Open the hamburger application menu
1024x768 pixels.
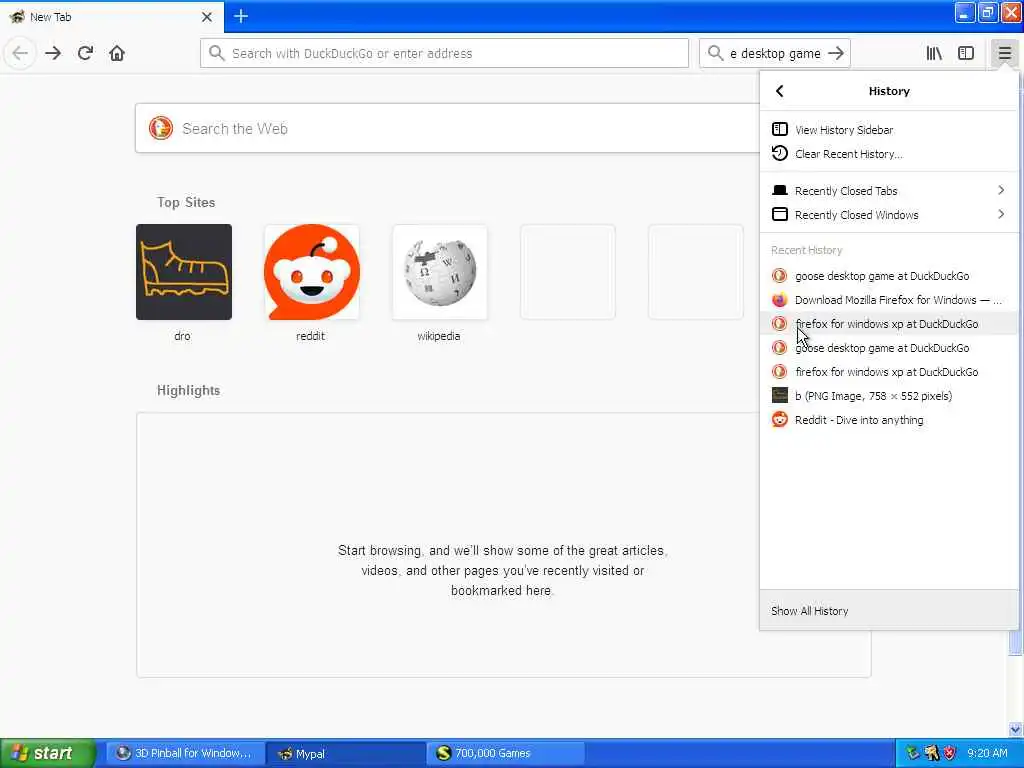[x=1004, y=53]
